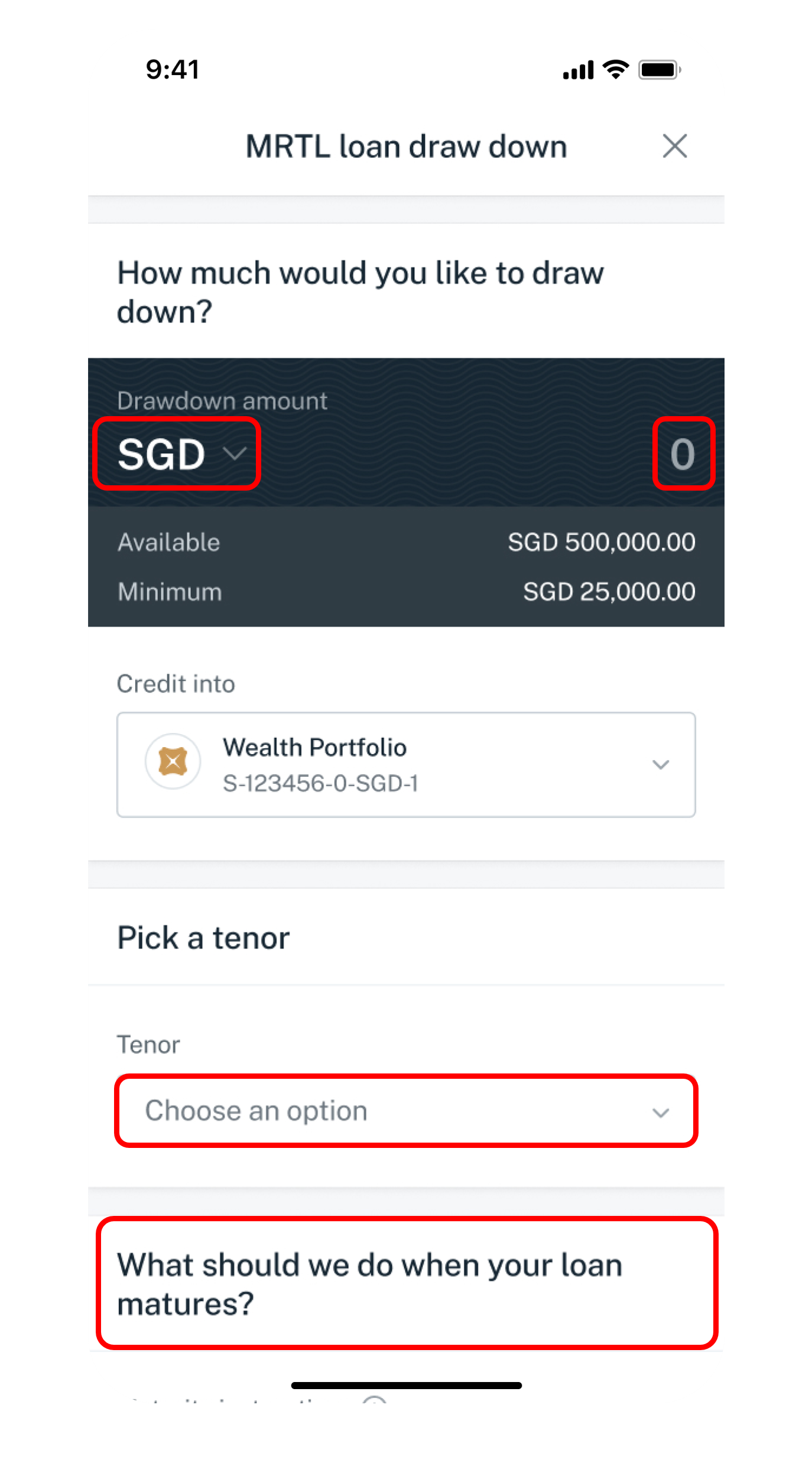Open the Tenor 'Choose an option' dropdown
Image resolution: width=812 pixels, height=1463 pixels.
click(x=405, y=1111)
